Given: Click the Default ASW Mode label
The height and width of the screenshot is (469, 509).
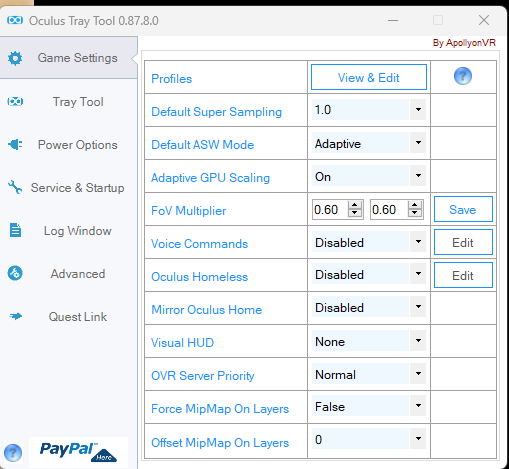Looking at the screenshot, I should pos(203,145).
